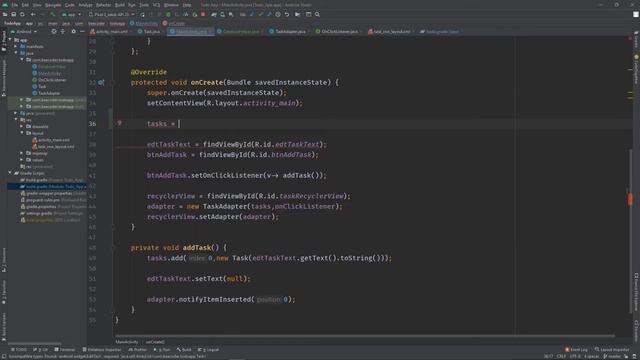
Task: Click the intention lightbulb on line 36
Action: coord(120,123)
